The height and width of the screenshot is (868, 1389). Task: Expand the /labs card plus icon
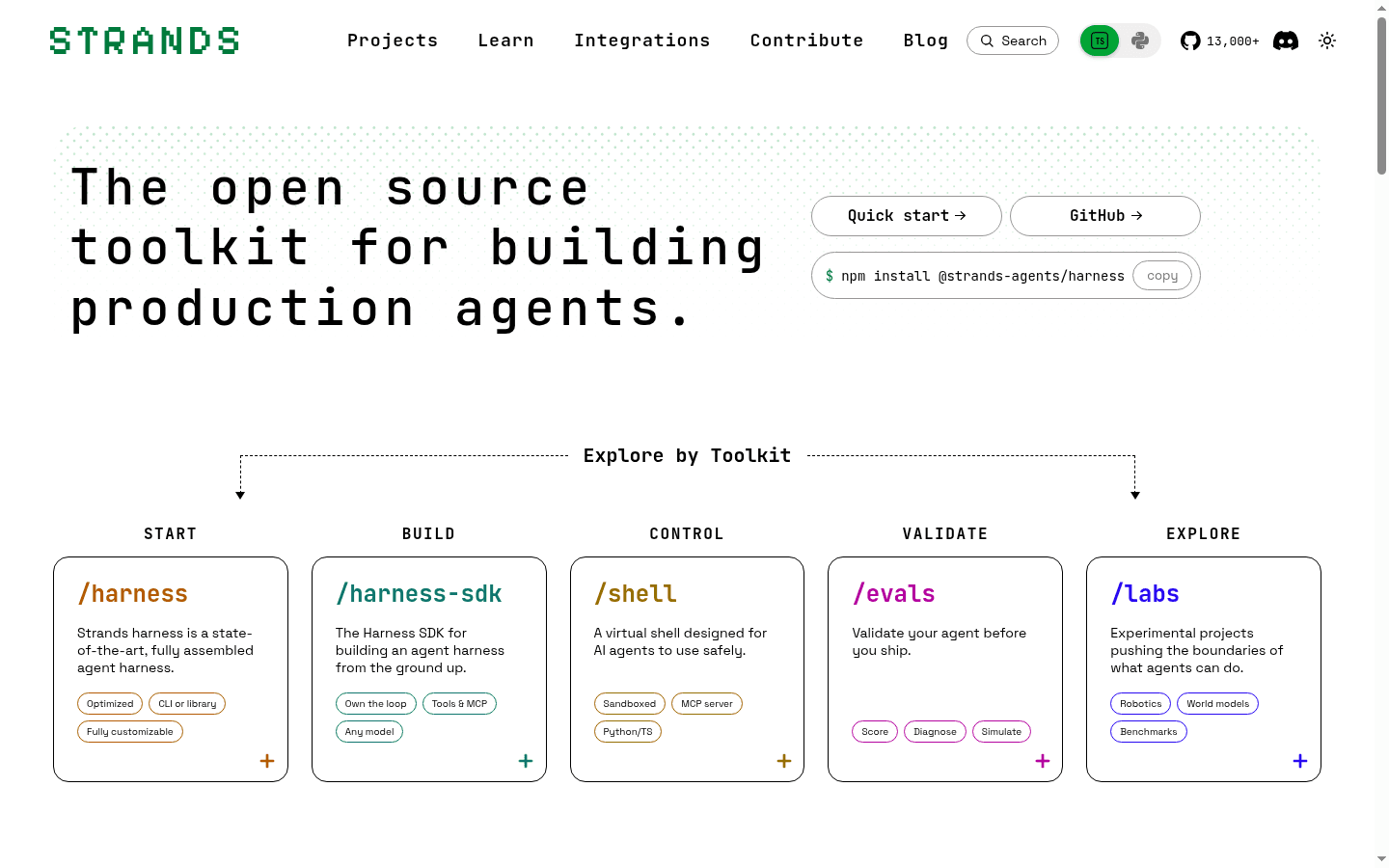pos(1300,761)
